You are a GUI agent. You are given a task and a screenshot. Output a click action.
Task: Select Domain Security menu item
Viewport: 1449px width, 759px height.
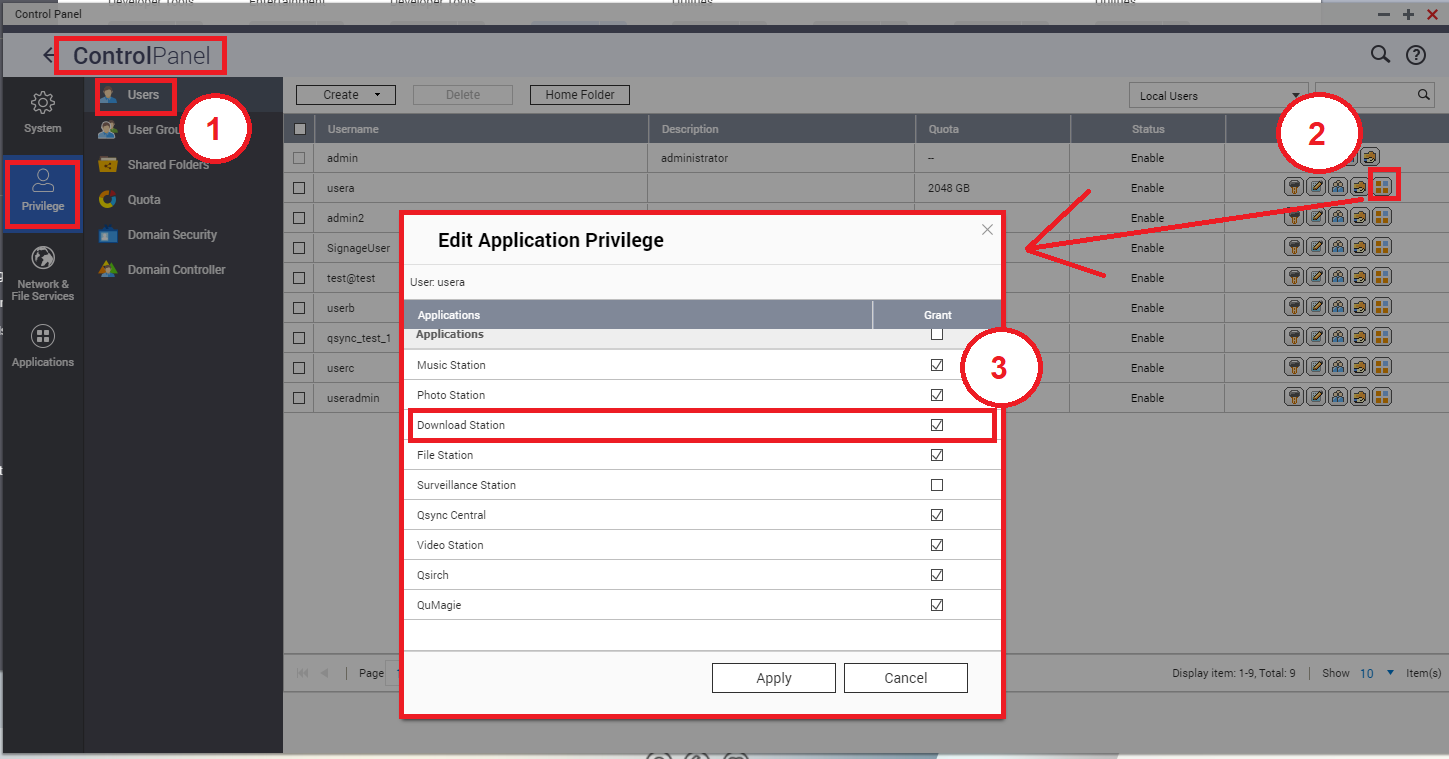172,235
